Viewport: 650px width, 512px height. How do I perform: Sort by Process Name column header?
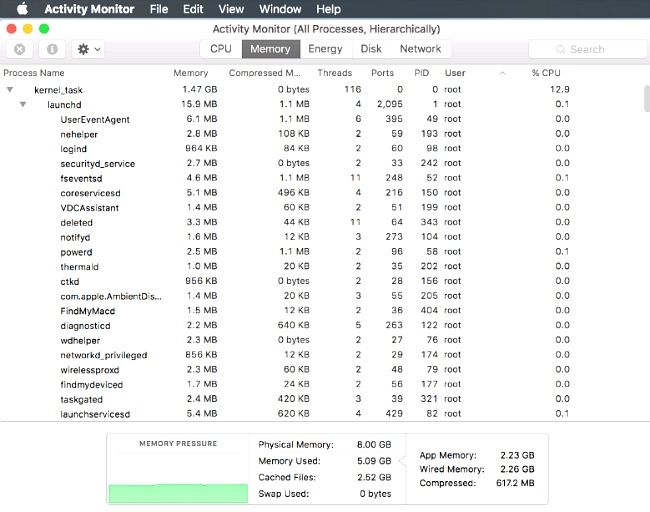[34, 73]
